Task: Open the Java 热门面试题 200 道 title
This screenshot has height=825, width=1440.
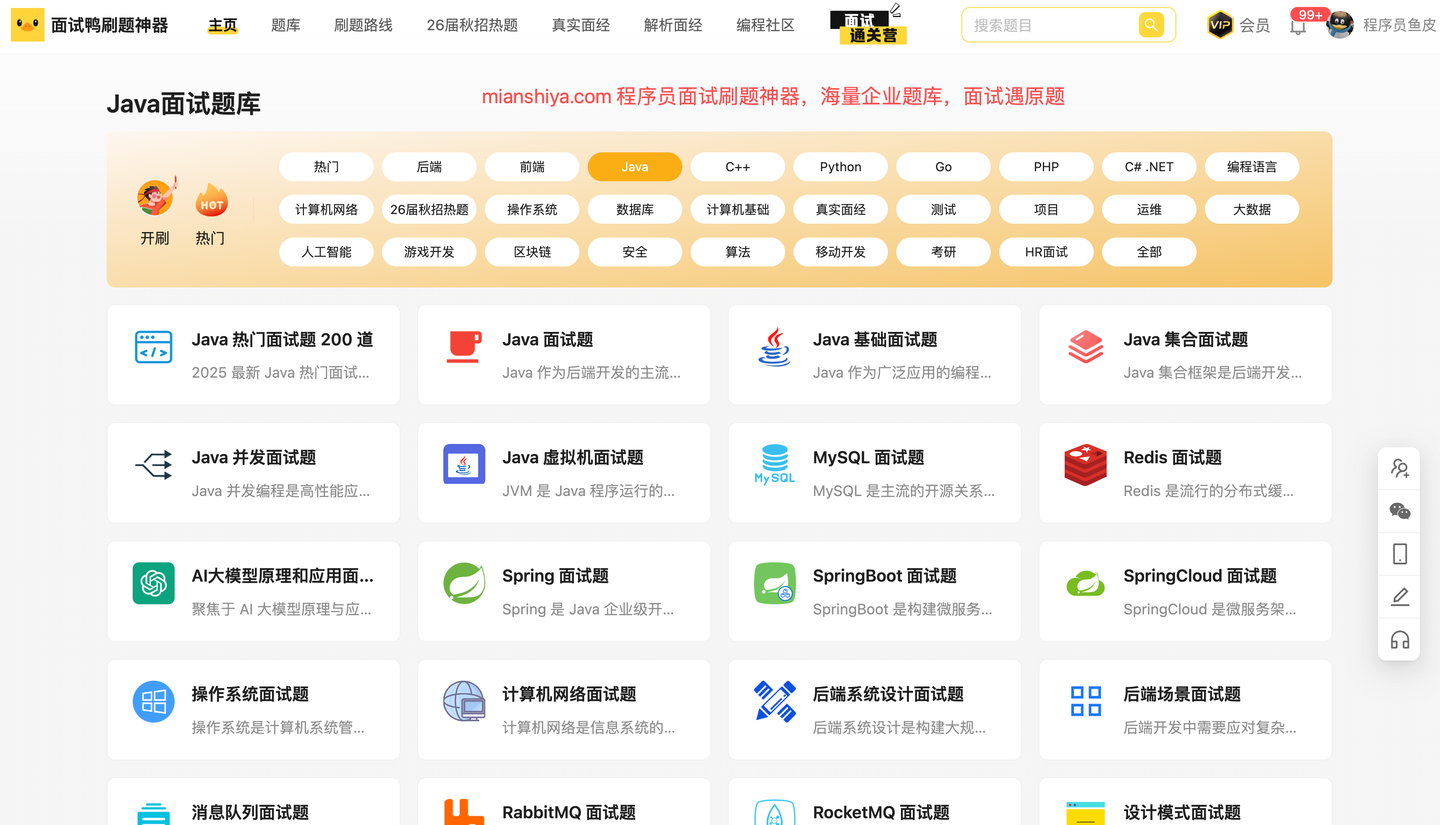Action: tap(282, 340)
